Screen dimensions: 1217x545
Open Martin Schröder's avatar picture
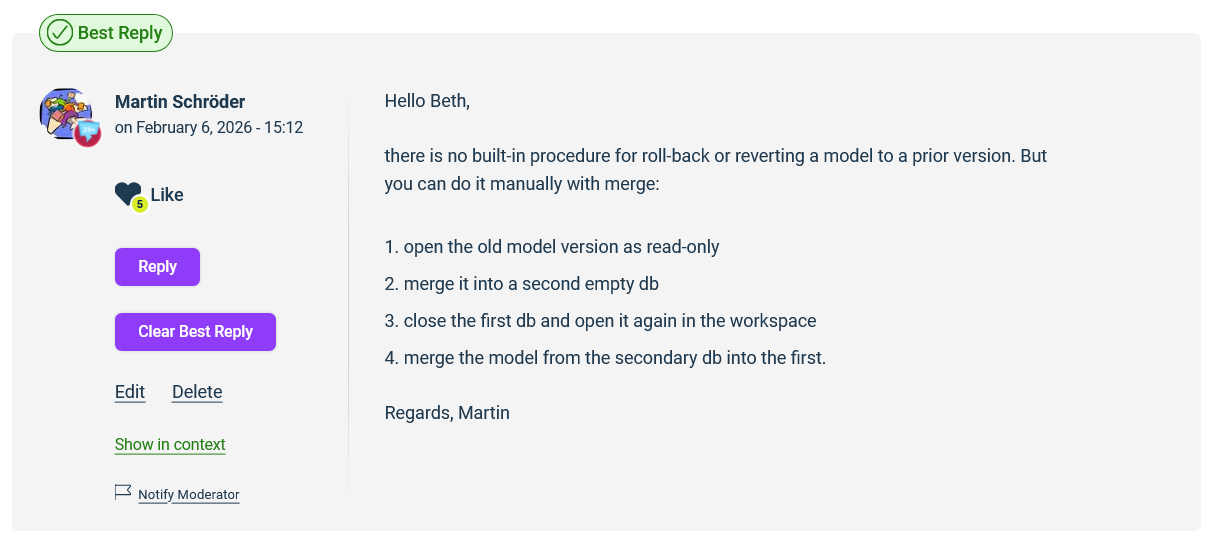tap(63, 112)
